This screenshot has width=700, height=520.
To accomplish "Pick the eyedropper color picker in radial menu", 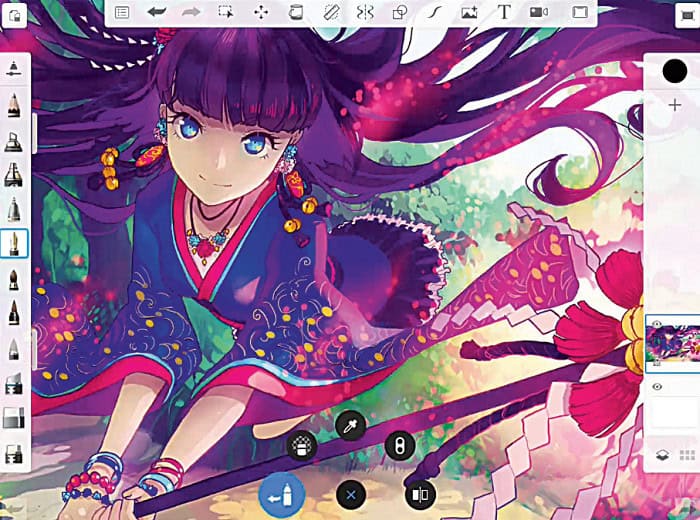I will pos(350,425).
